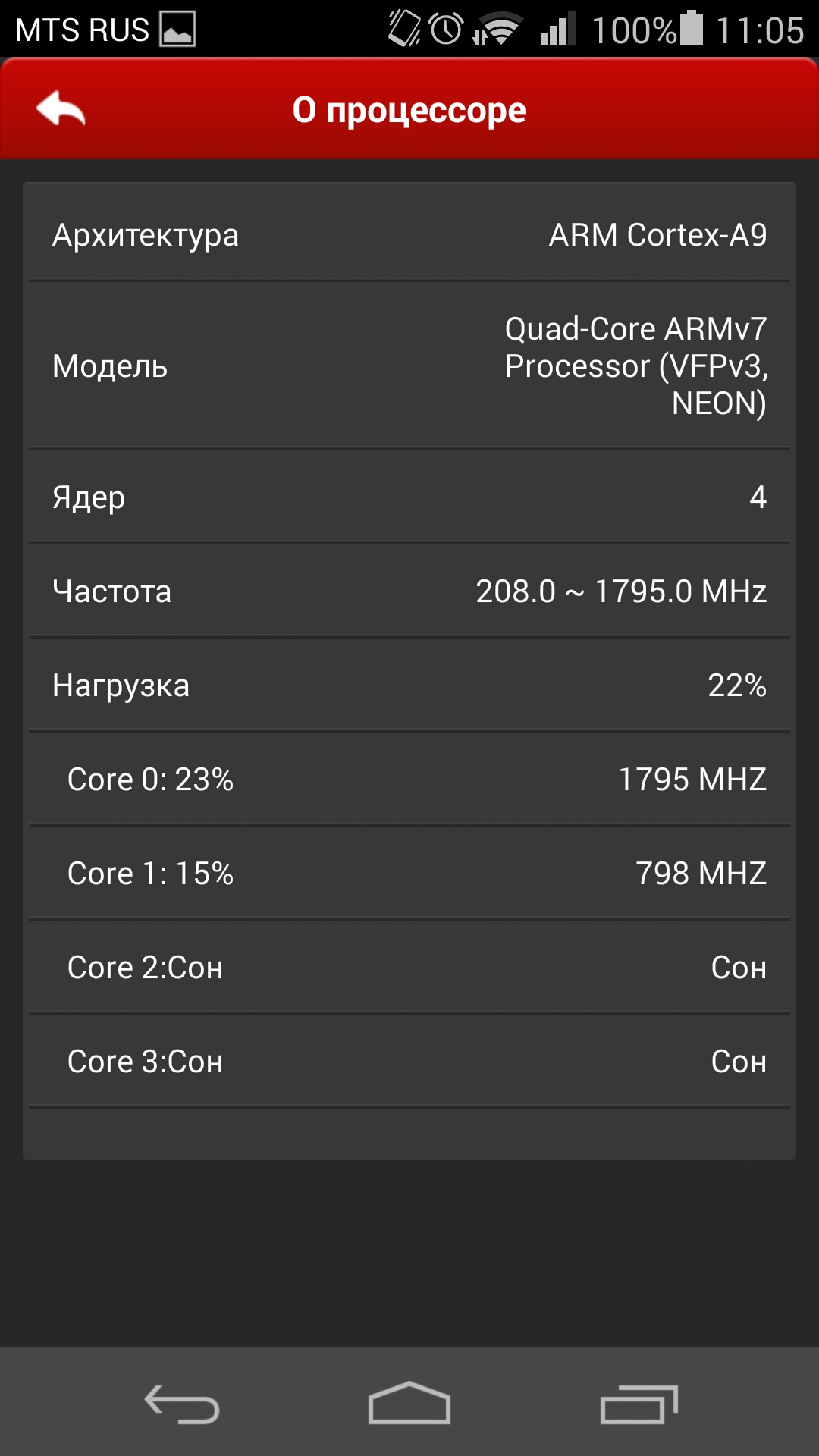
Task: Open the recent apps navigation button
Action: coord(639,1404)
